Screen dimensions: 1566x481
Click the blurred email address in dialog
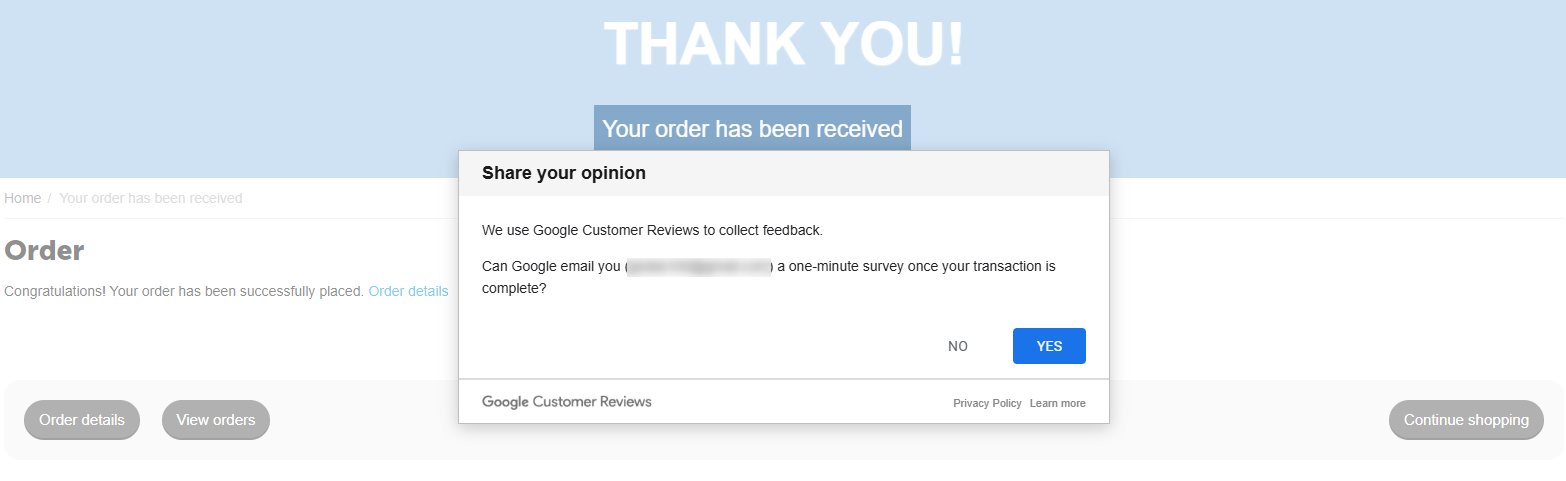(x=699, y=267)
